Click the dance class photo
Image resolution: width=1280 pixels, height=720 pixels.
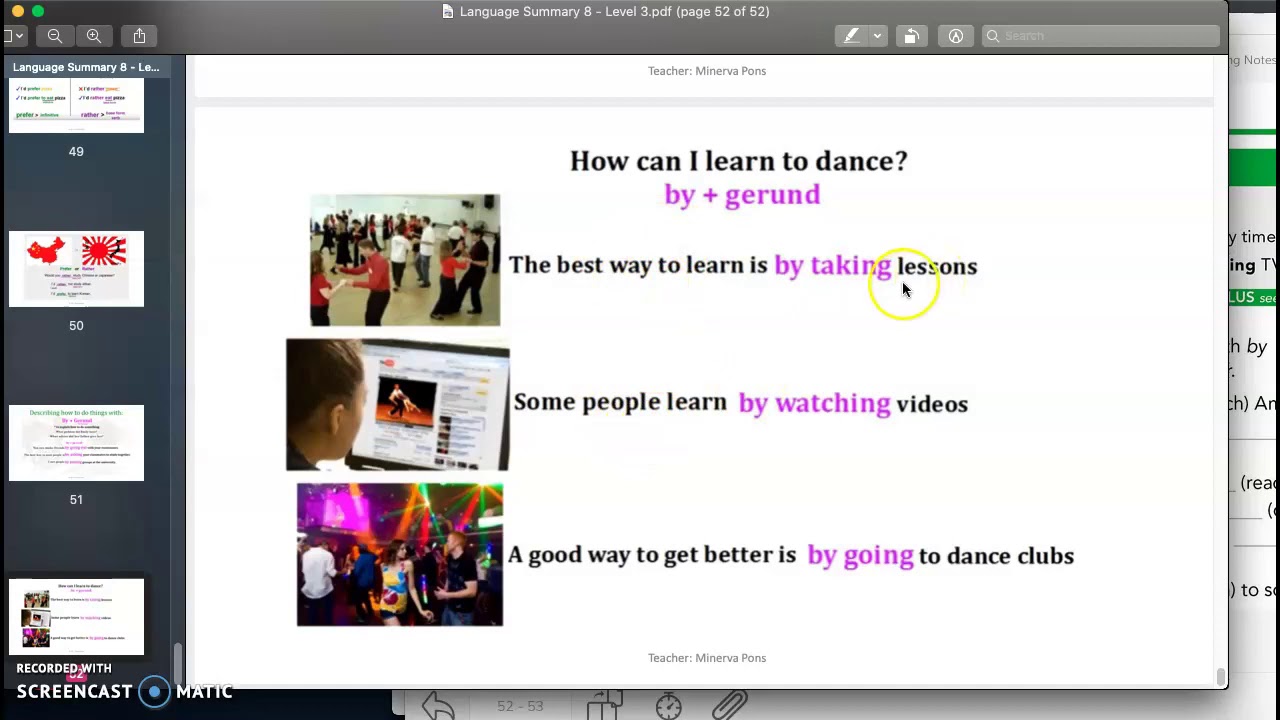tap(405, 260)
